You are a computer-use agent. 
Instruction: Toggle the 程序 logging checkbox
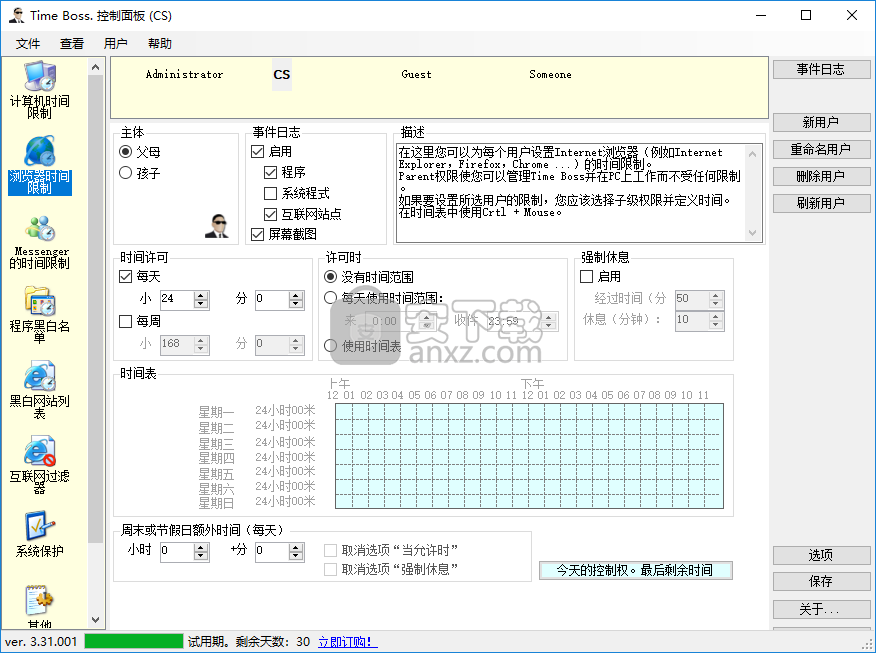[270, 173]
